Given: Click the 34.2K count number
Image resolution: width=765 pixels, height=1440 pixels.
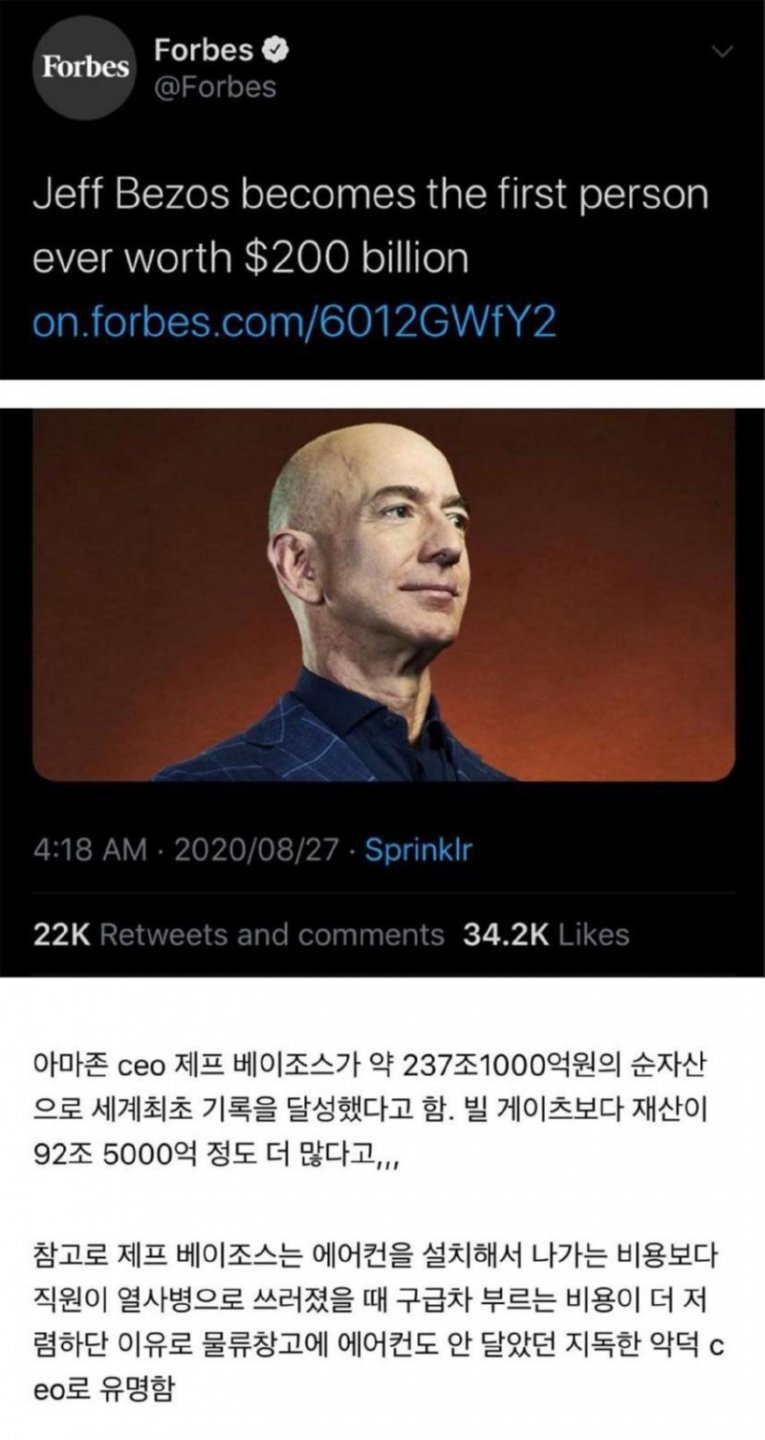Looking at the screenshot, I should 506,935.
